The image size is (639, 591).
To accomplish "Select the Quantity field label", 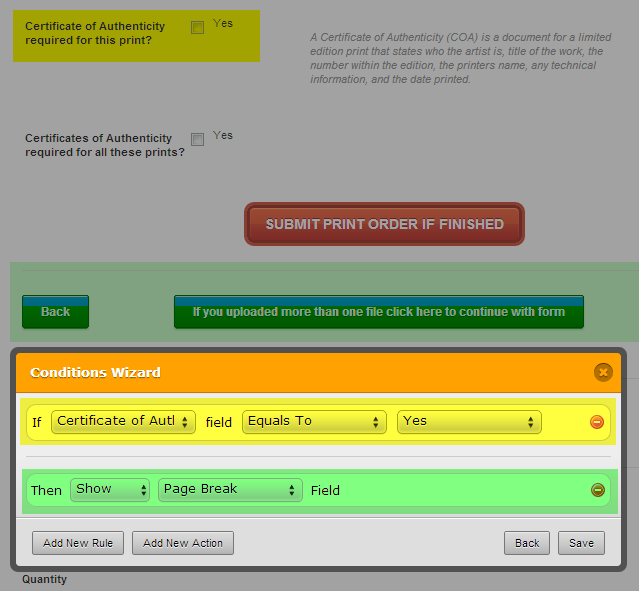I will pos(45,579).
